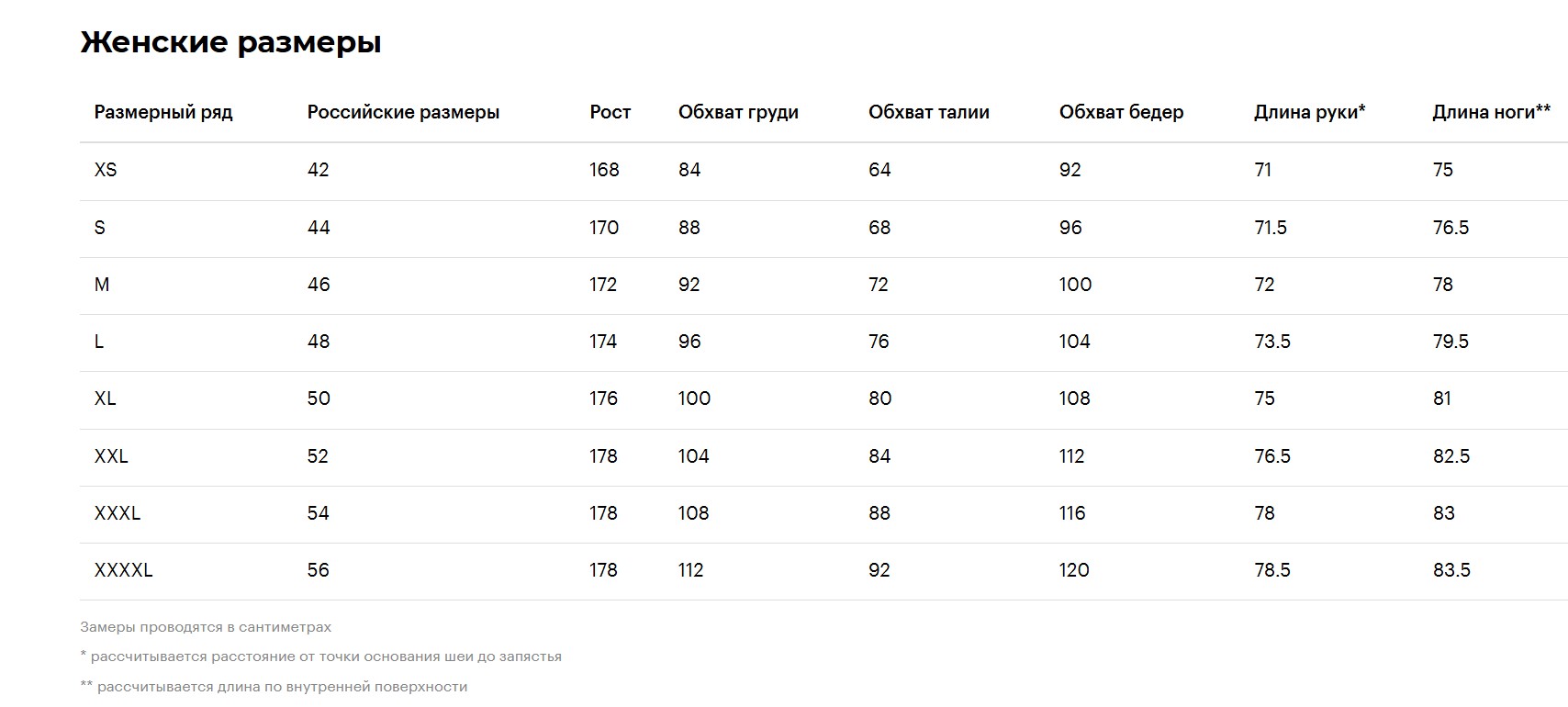Click the footnote about centimeter measurements
The height and width of the screenshot is (707, 1568).
[x=206, y=627]
